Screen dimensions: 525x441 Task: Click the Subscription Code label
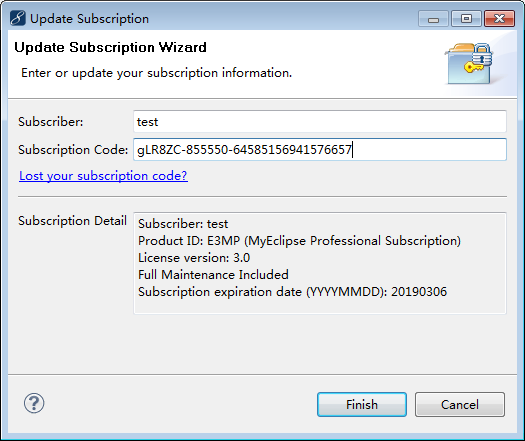(x=73, y=150)
